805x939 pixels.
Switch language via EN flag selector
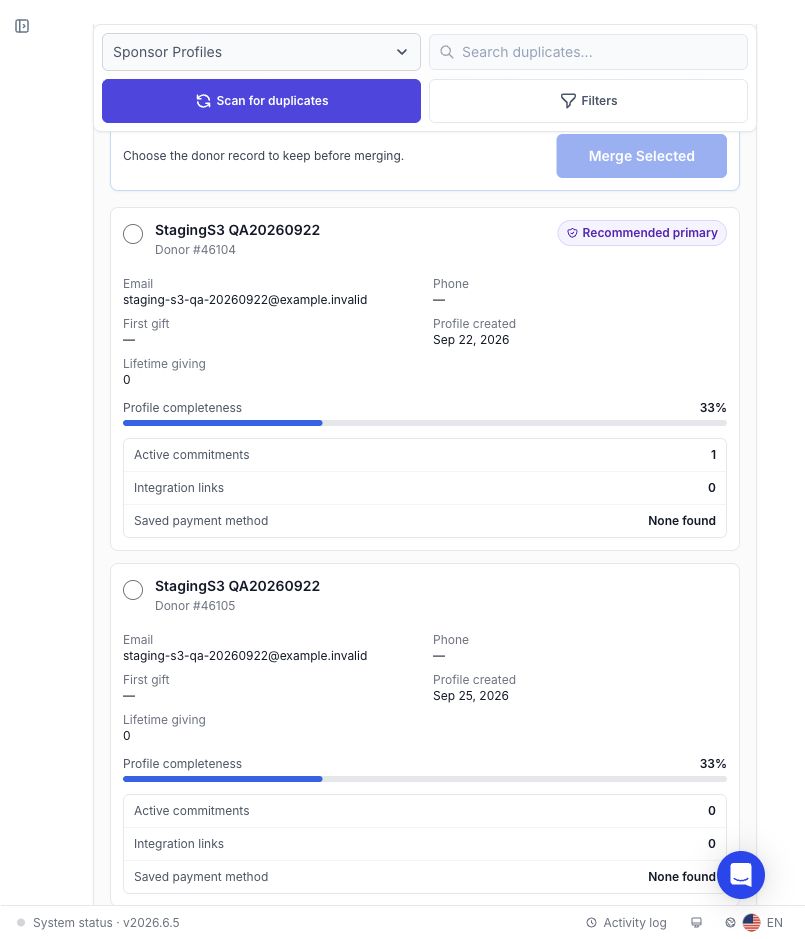[x=762, y=923]
